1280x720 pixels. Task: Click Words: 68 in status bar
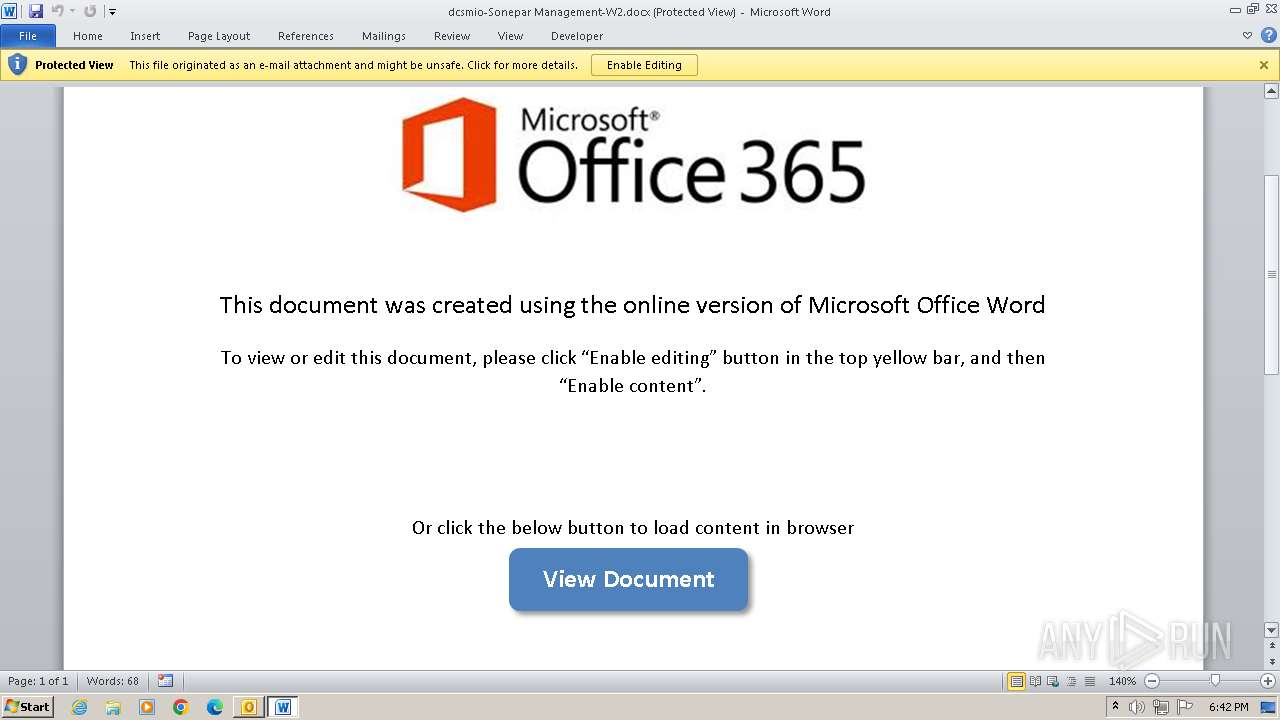click(113, 681)
